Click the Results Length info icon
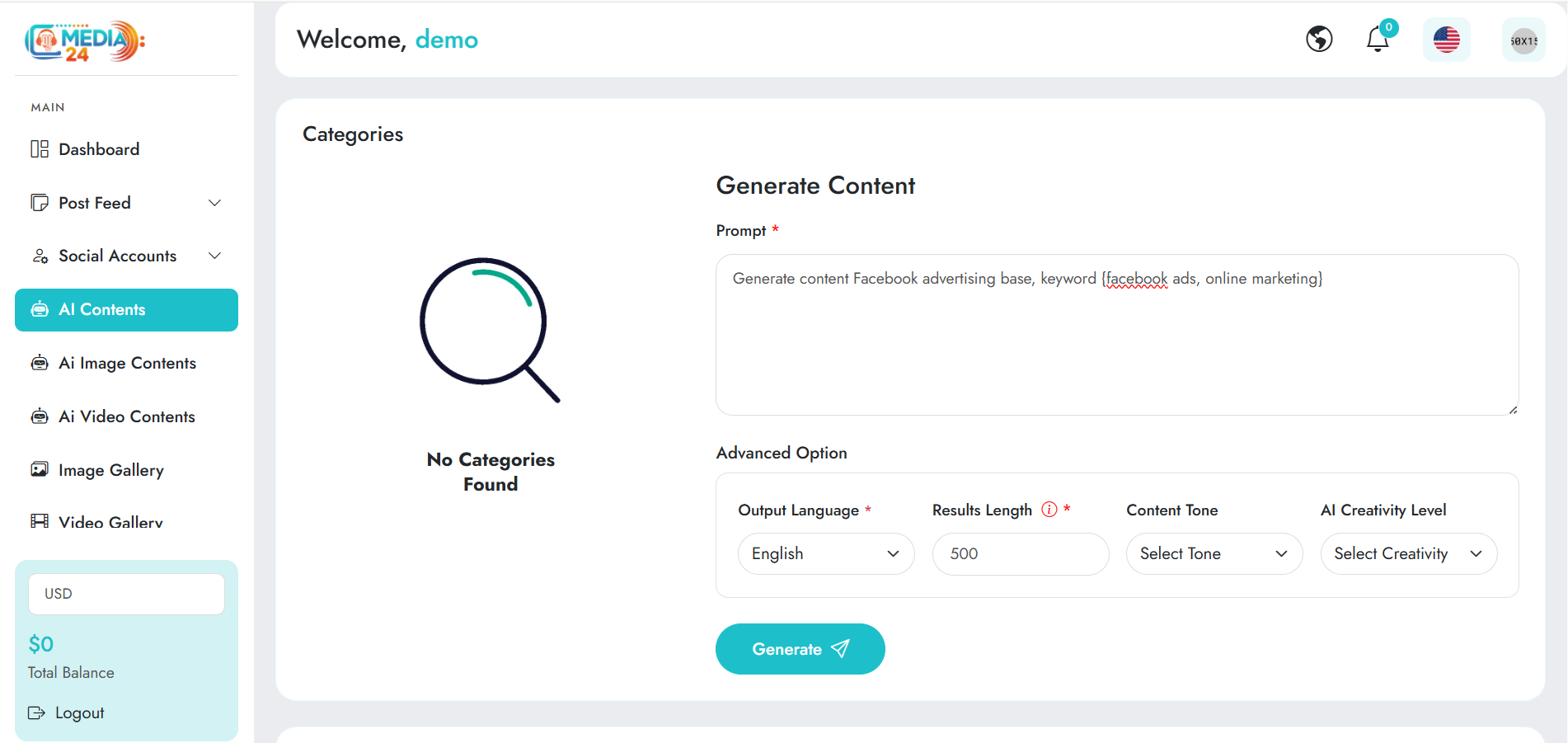This screenshot has height=743, width=1568. (1049, 510)
